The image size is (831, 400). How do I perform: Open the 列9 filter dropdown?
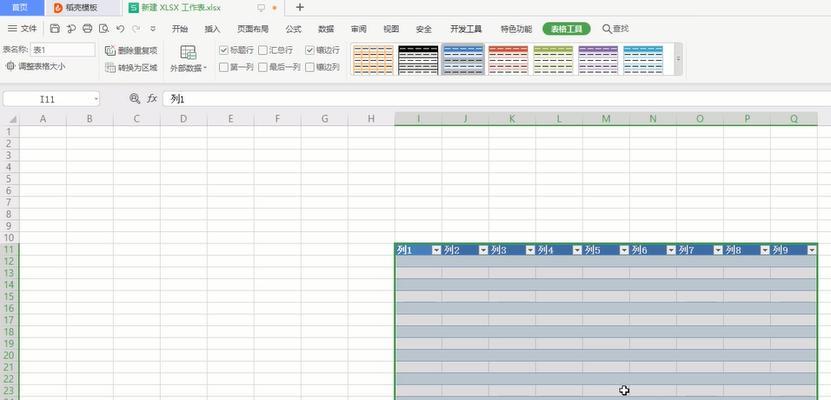tap(812, 251)
